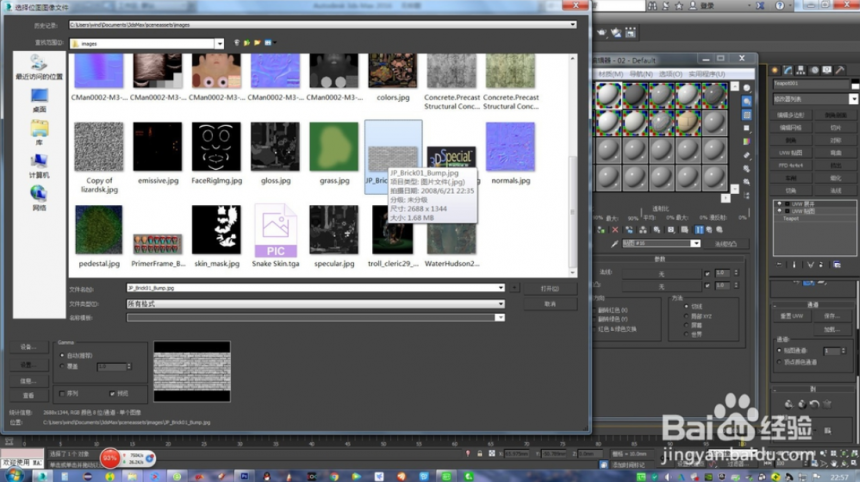The width and height of the screenshot is (860, 482).
Task: Select the Modify tab icon in command panel
Action: pyautogui.click(x=788, y=70)
